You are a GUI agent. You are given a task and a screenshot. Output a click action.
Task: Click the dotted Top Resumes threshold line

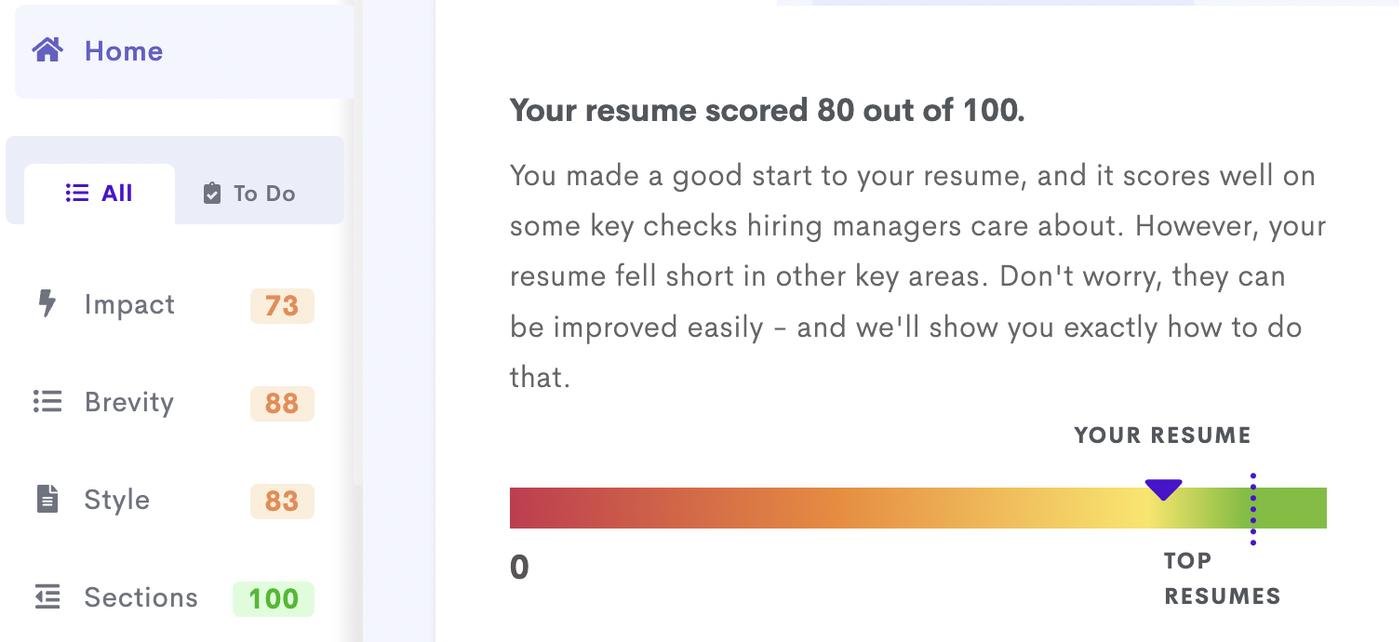[1252, 509]
